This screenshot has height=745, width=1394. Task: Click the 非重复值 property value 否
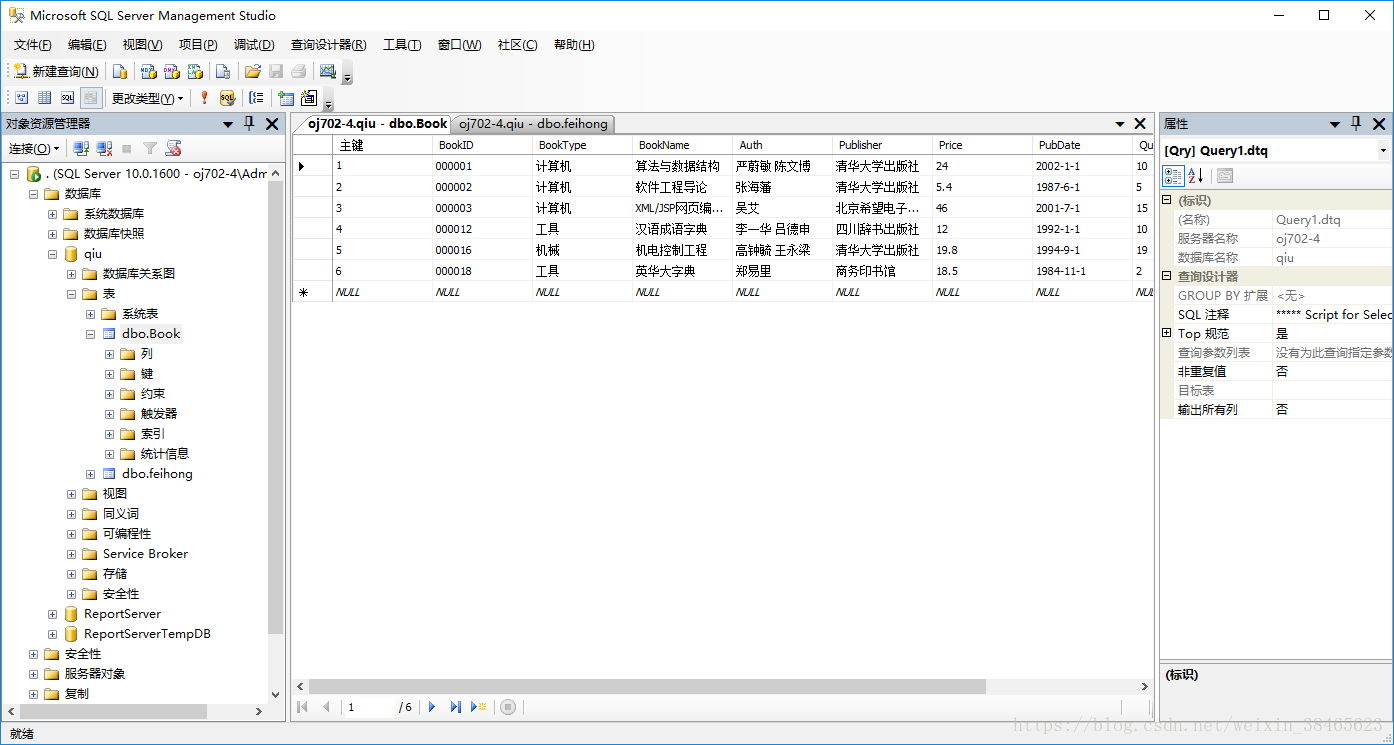coord(1332,371)
